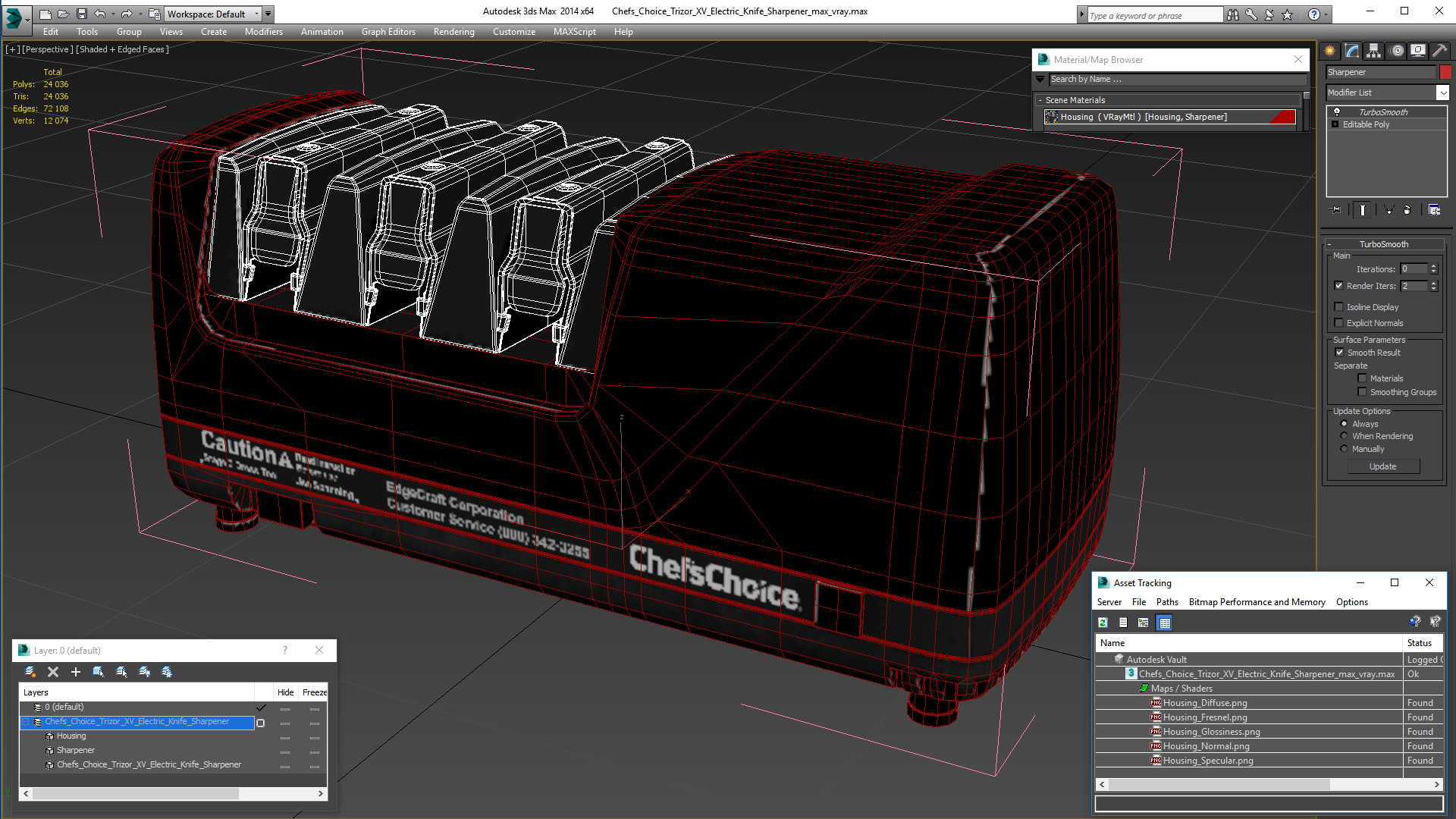Increase Iterations spinner value
The image size is (1456, 819).
click(x=1434, y=266)
